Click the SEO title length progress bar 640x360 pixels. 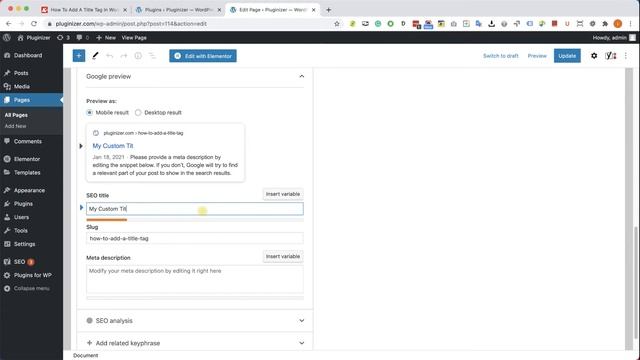195,220
